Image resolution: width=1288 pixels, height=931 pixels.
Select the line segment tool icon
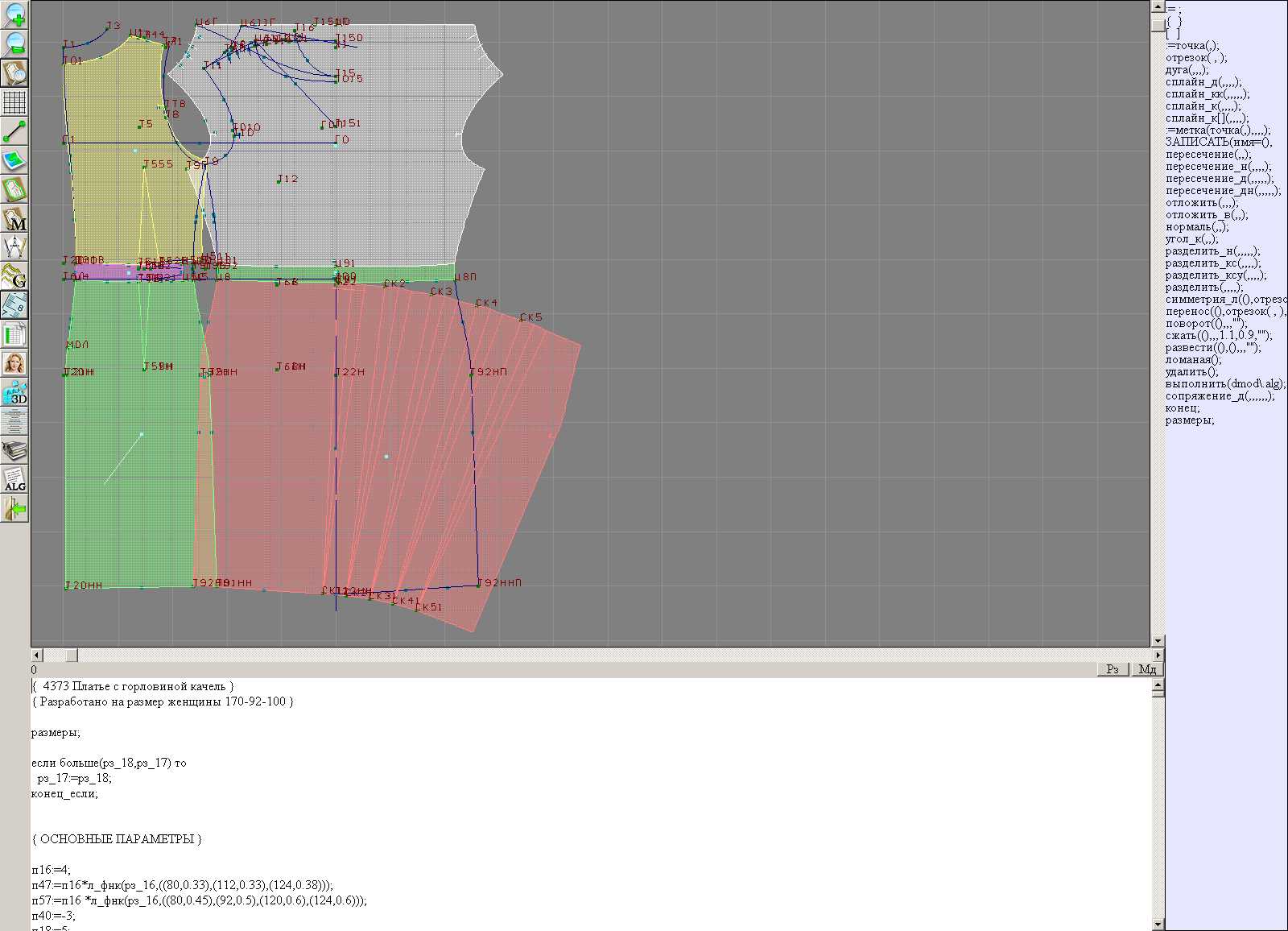pos(14,131)
